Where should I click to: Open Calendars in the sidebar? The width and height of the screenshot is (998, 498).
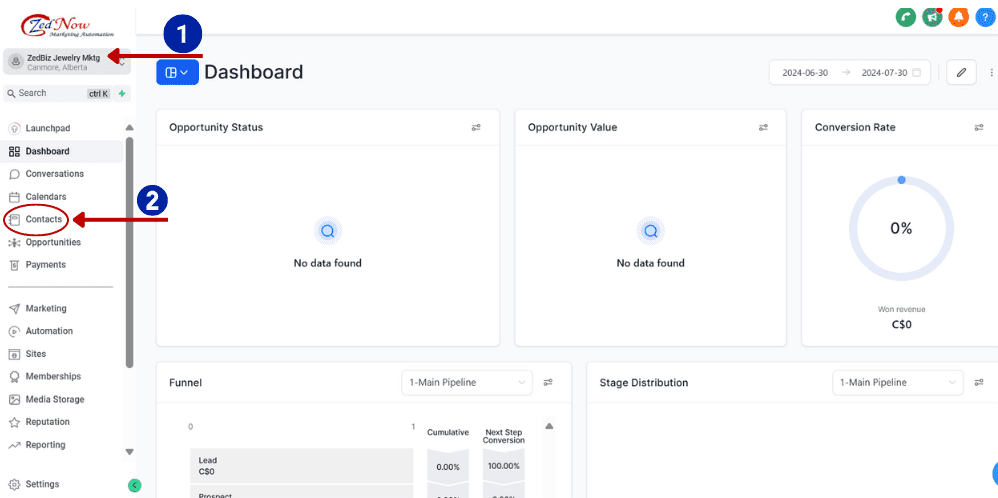[x=46, y=197]
